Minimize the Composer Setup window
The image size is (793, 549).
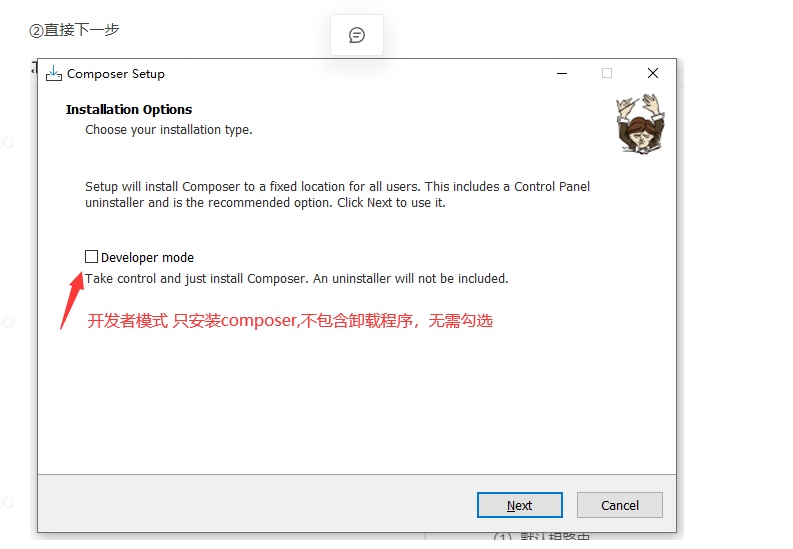(x=562, y=73)
